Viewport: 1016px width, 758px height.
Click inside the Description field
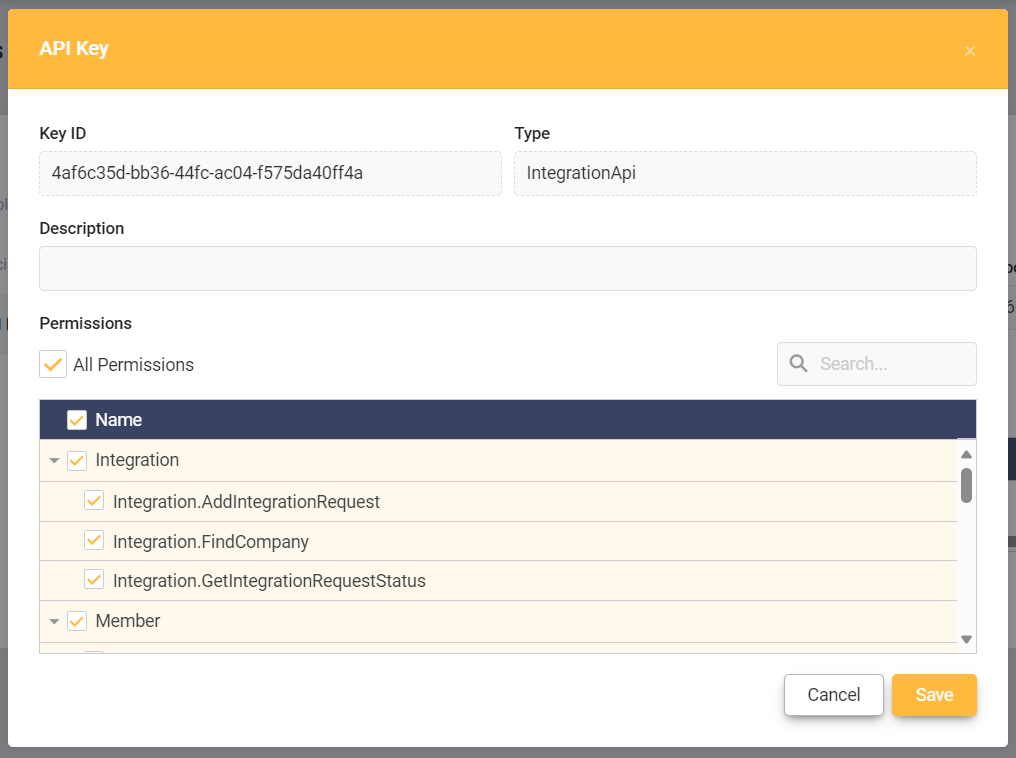[508, 268]
